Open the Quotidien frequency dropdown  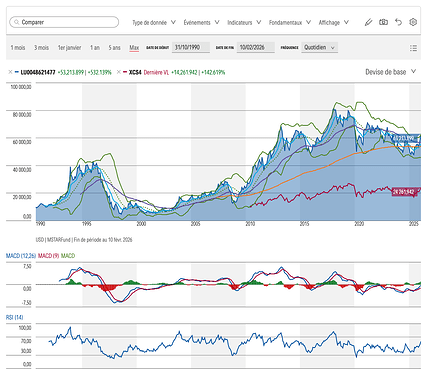[319, 47]
